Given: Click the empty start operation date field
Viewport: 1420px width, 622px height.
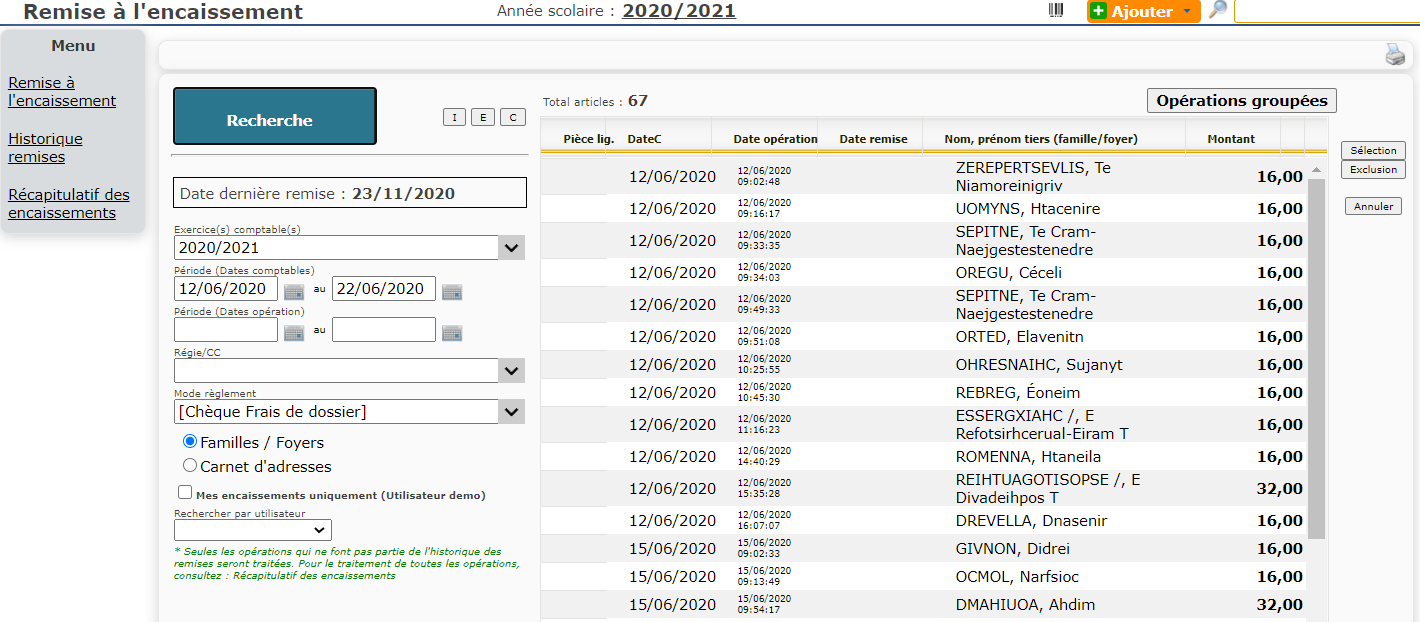Looking at the screenshot, I should coord(226,329).
